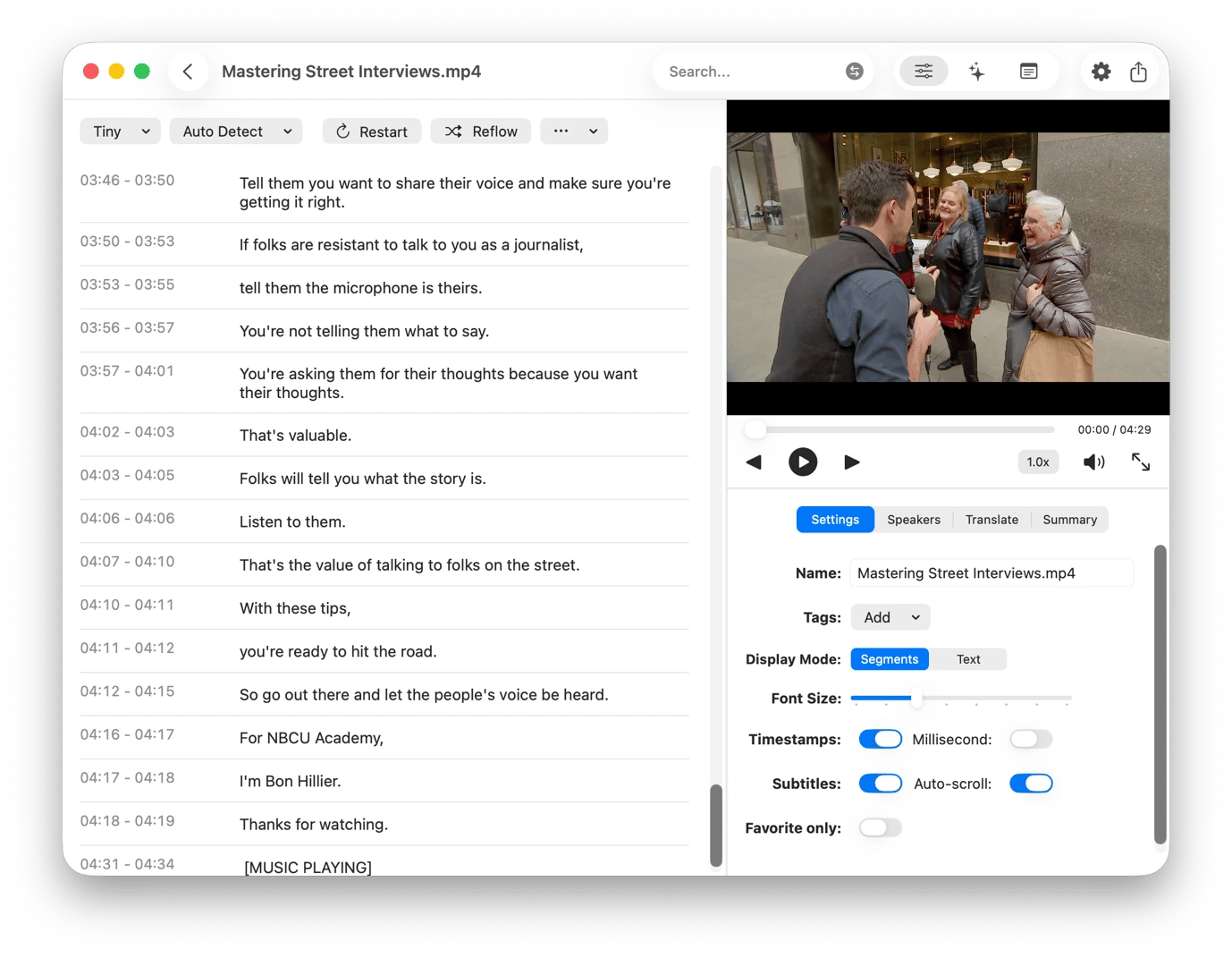Open the Tiny model dropdown
Image resolution: width=1232 pixels, height=958 pixels.
121,131
